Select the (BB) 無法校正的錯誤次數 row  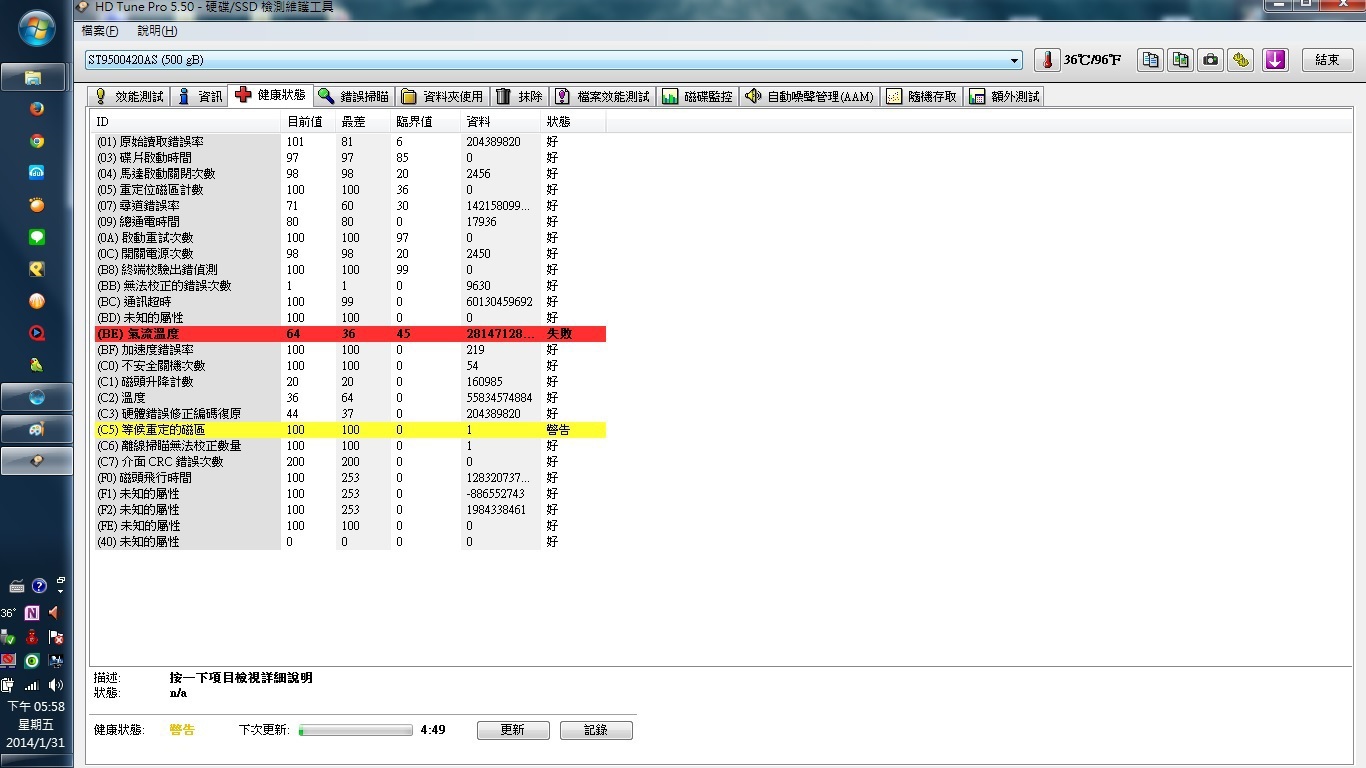tap(350, 285)
